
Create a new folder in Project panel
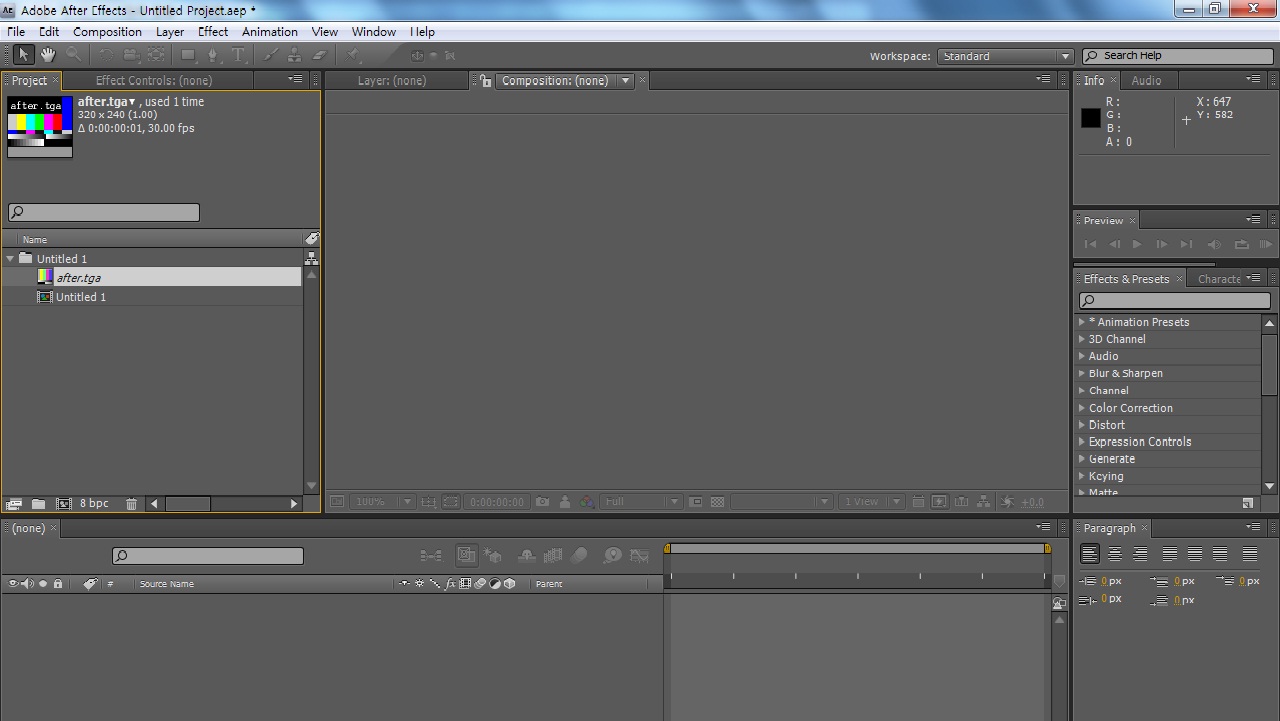click(x=38, y=504)
